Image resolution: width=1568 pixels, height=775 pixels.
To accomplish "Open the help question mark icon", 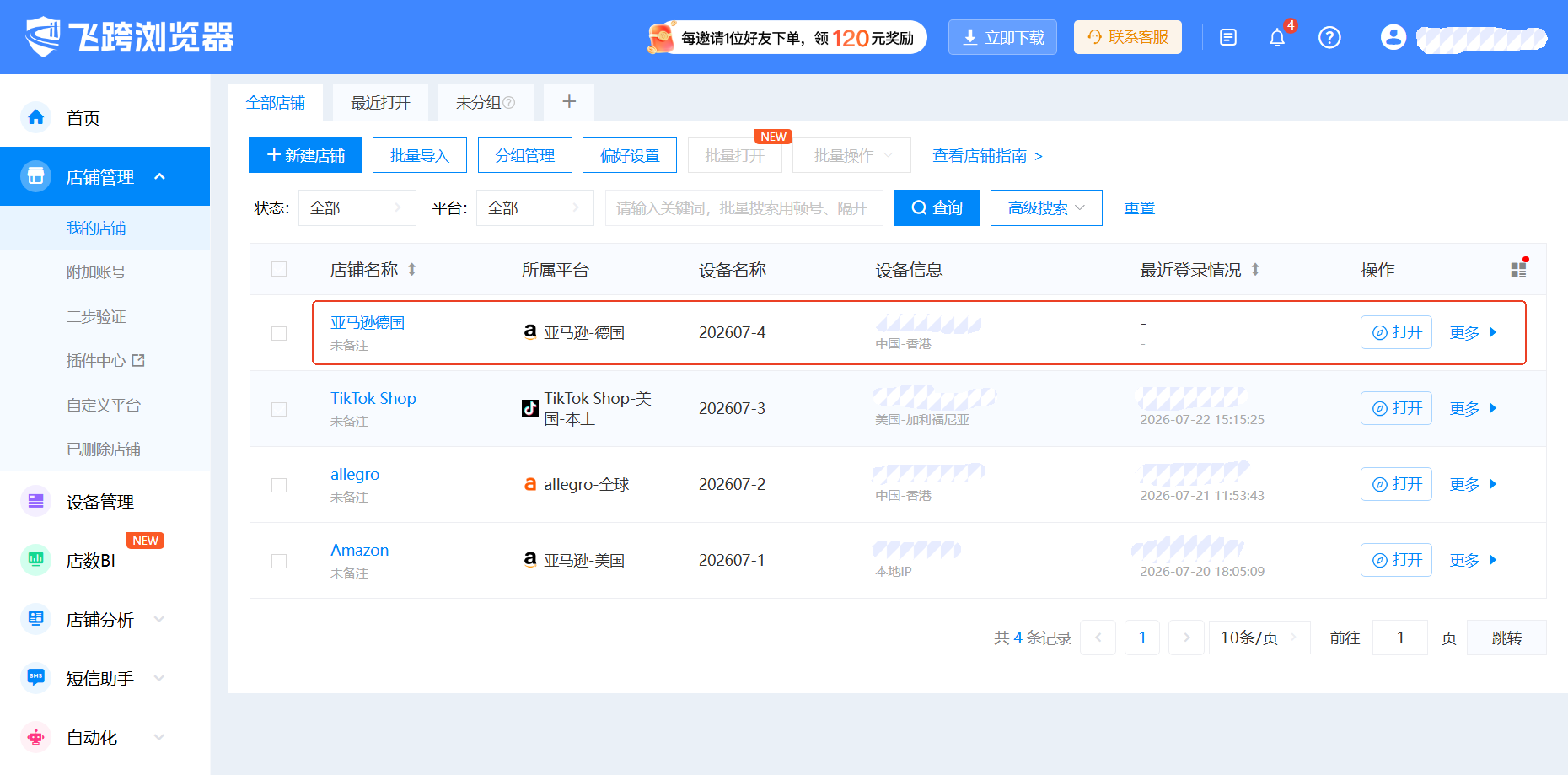I will point(1329,37).
